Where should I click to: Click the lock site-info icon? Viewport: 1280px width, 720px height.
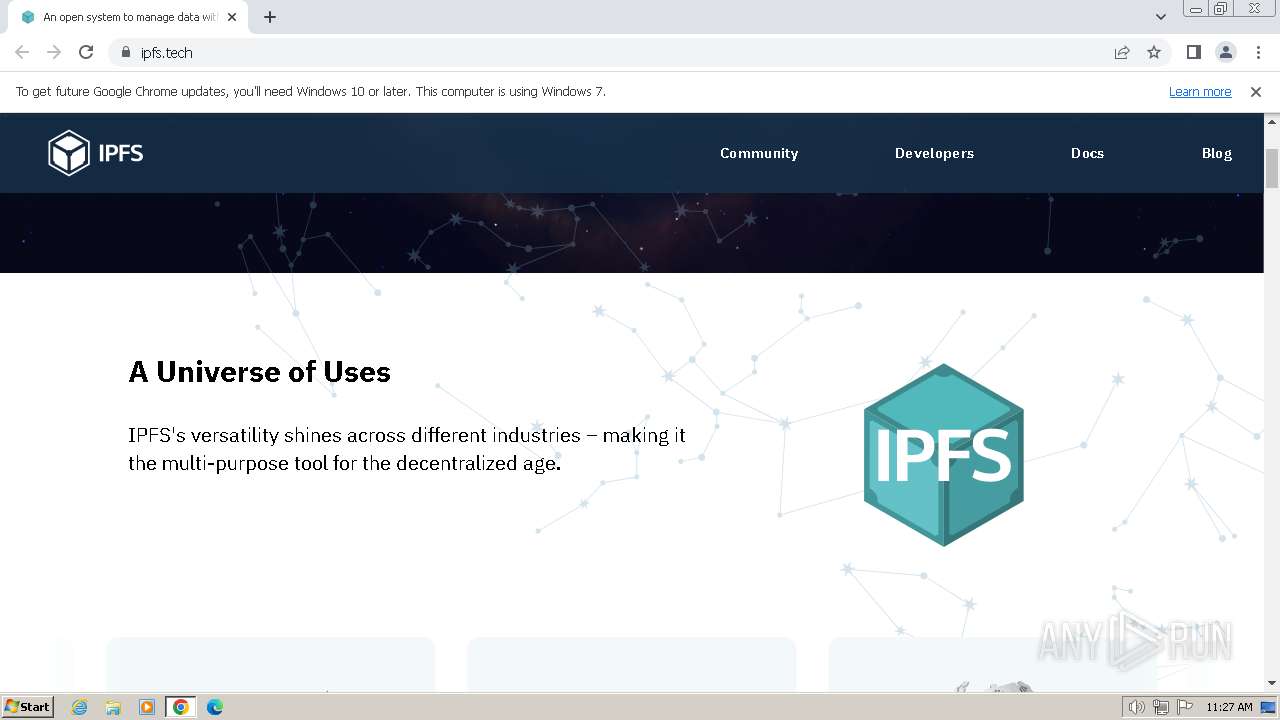coord(125,52)
